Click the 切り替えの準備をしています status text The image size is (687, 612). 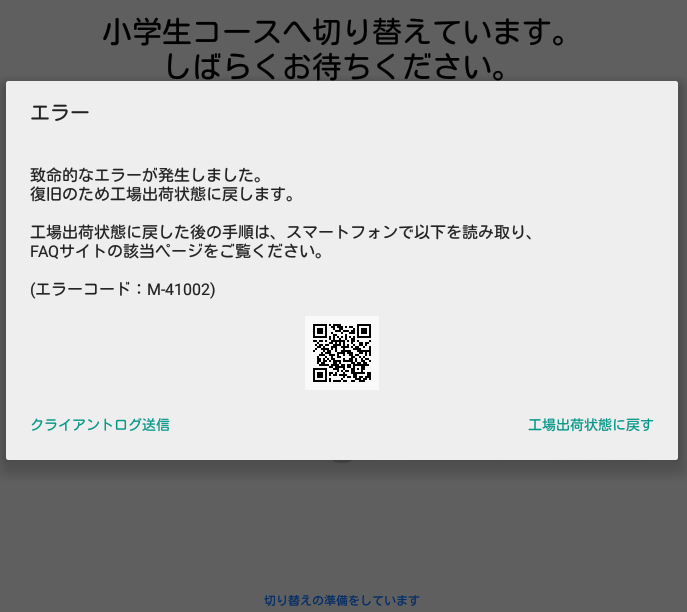click(x=342, y=601)
